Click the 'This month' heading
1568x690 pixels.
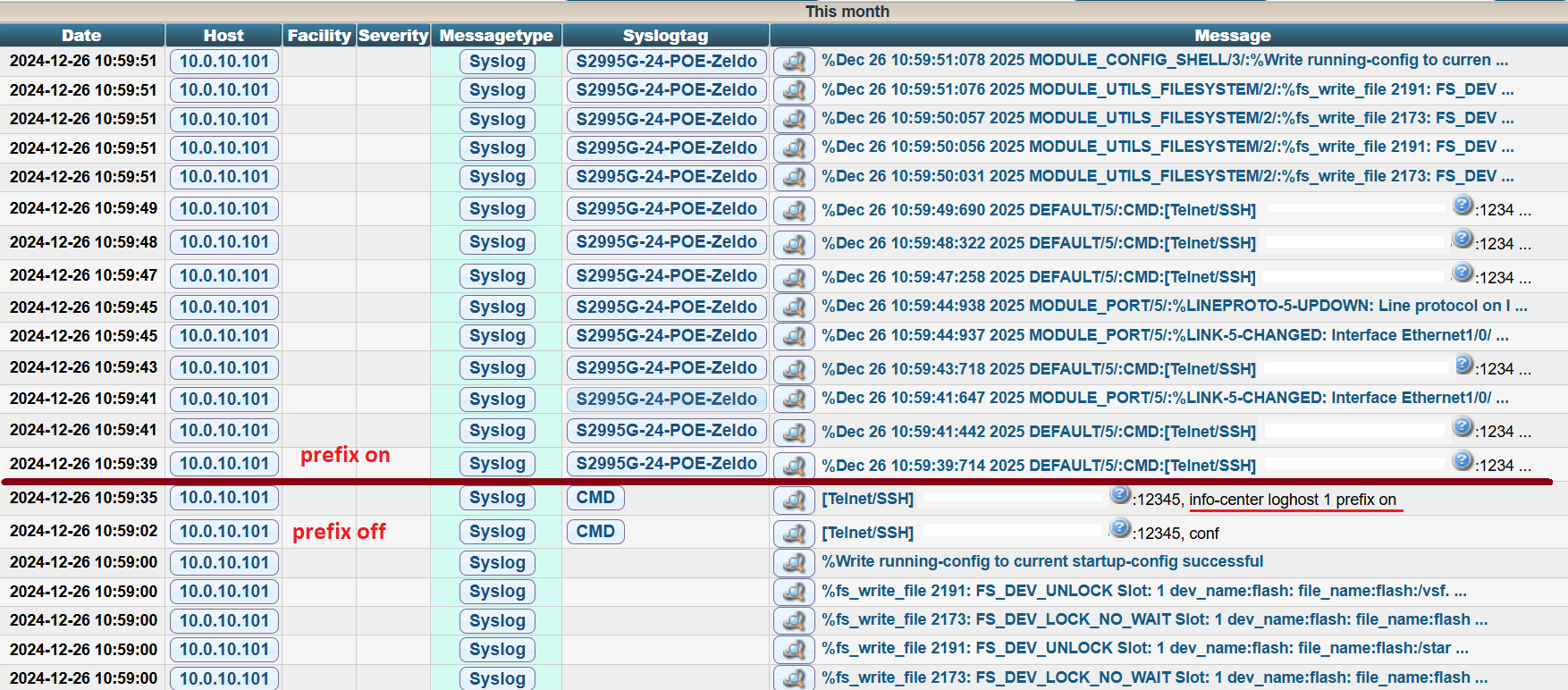[847, 12]
